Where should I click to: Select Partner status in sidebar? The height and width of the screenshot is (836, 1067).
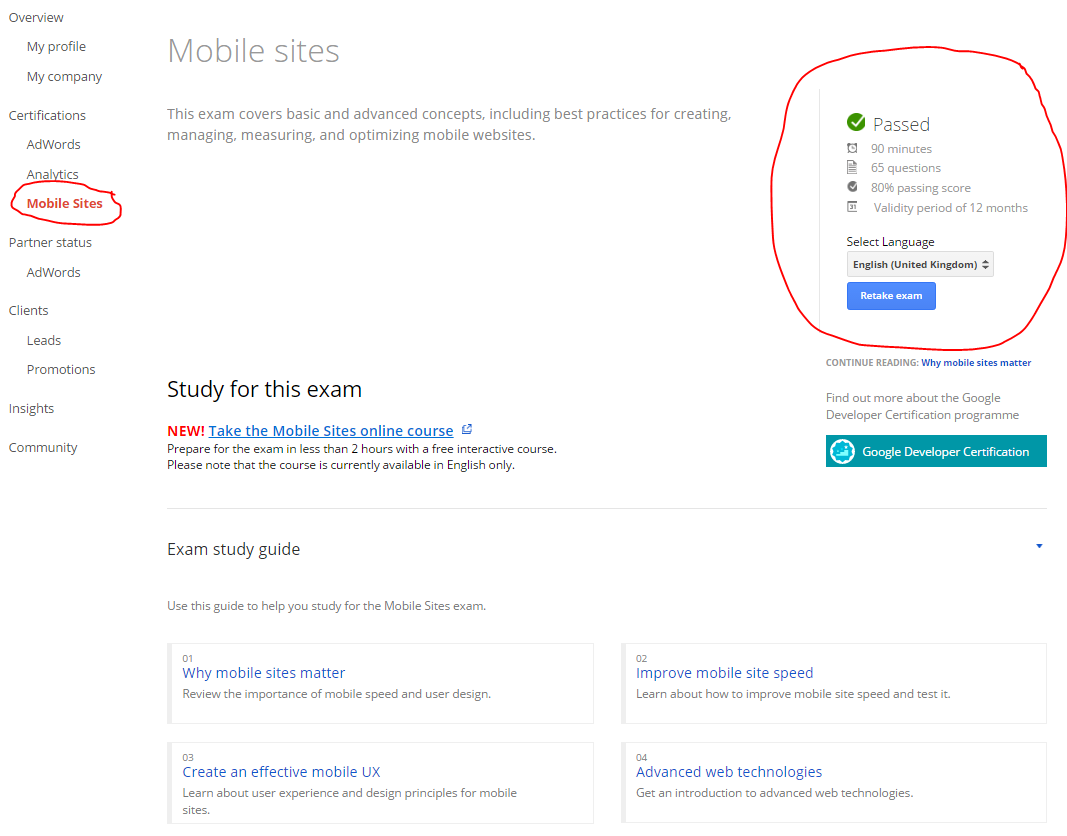(x=50, y=243)
